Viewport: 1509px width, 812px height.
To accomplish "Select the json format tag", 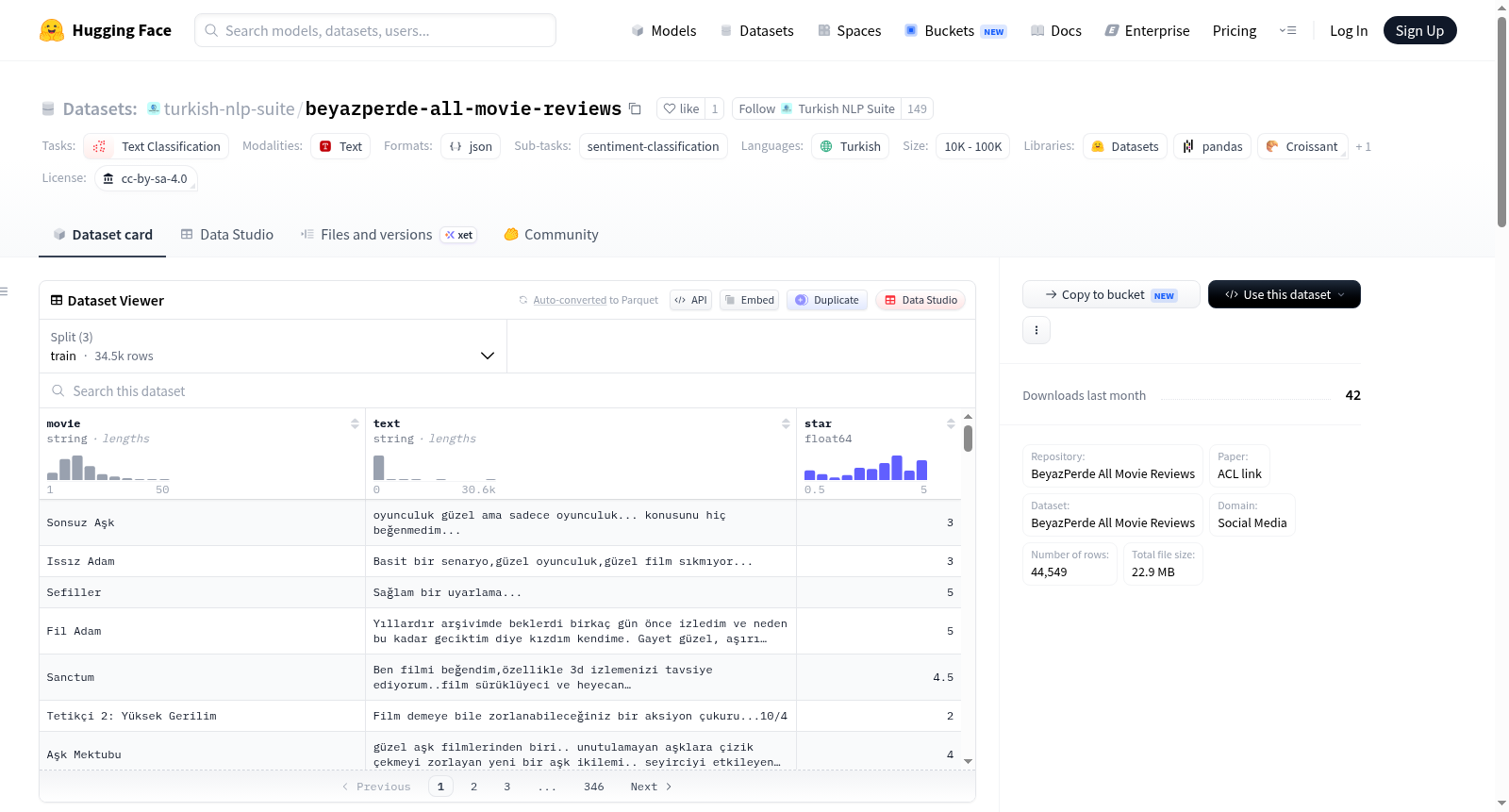I will pos(471,146).
